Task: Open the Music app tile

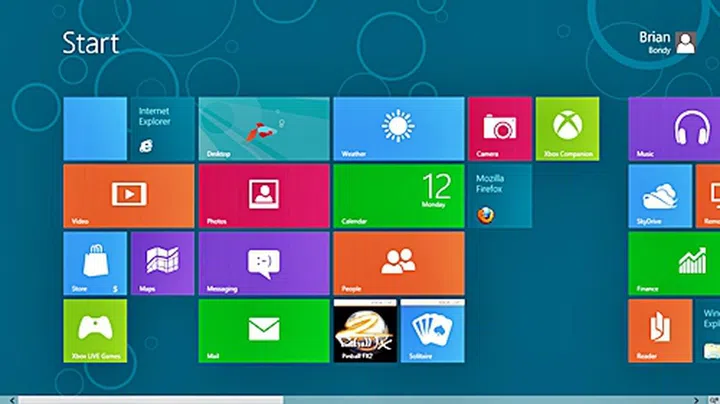Action: click(660, 128)
